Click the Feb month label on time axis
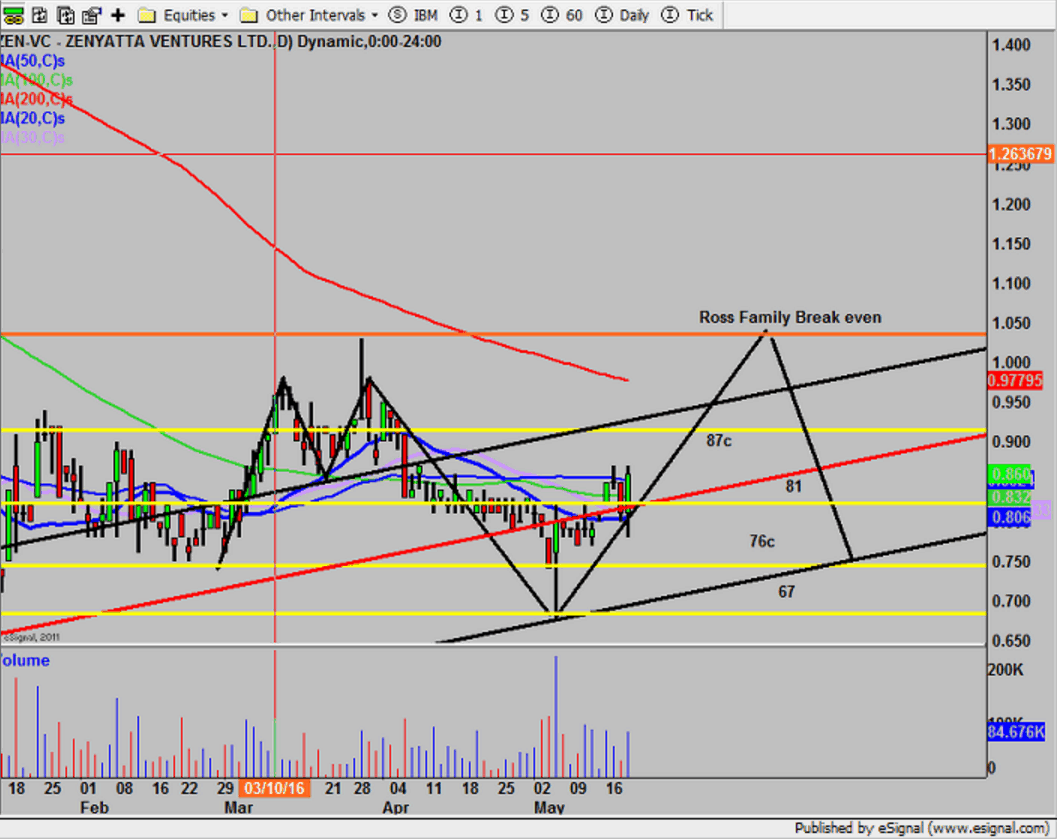 coord(94,807)
